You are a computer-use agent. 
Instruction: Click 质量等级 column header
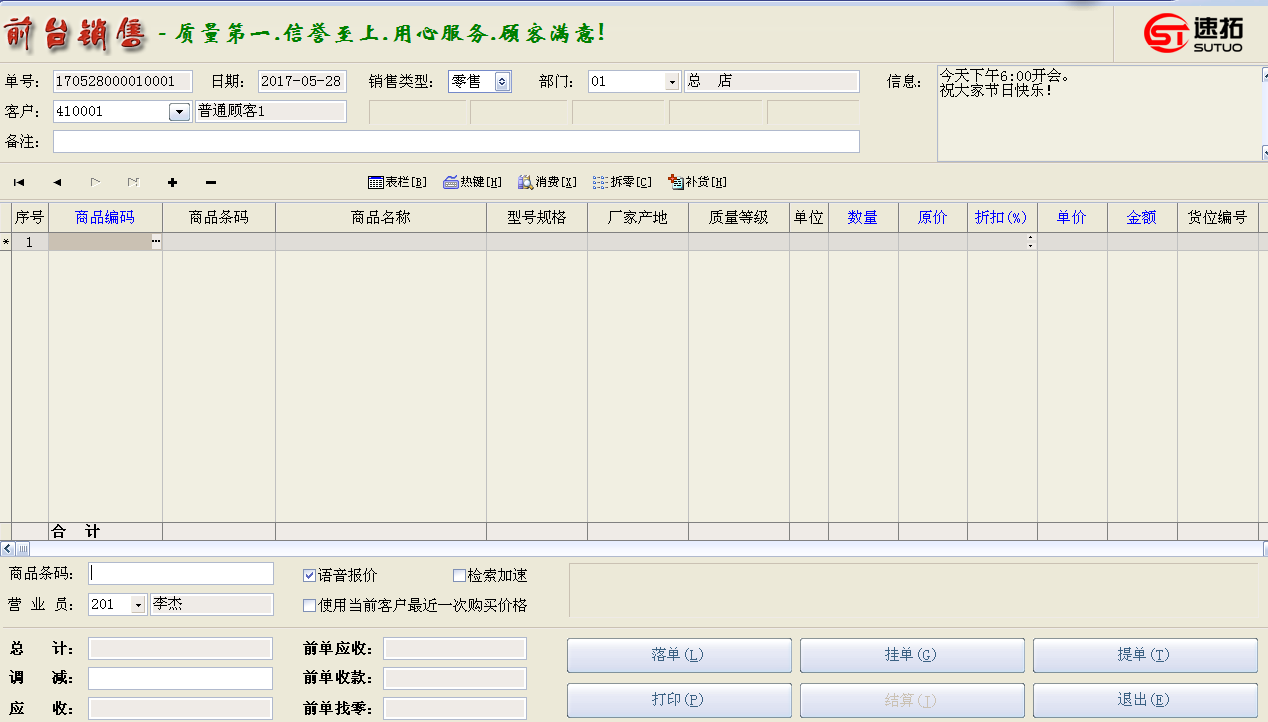pyautogui.click(x=739, y=217)
